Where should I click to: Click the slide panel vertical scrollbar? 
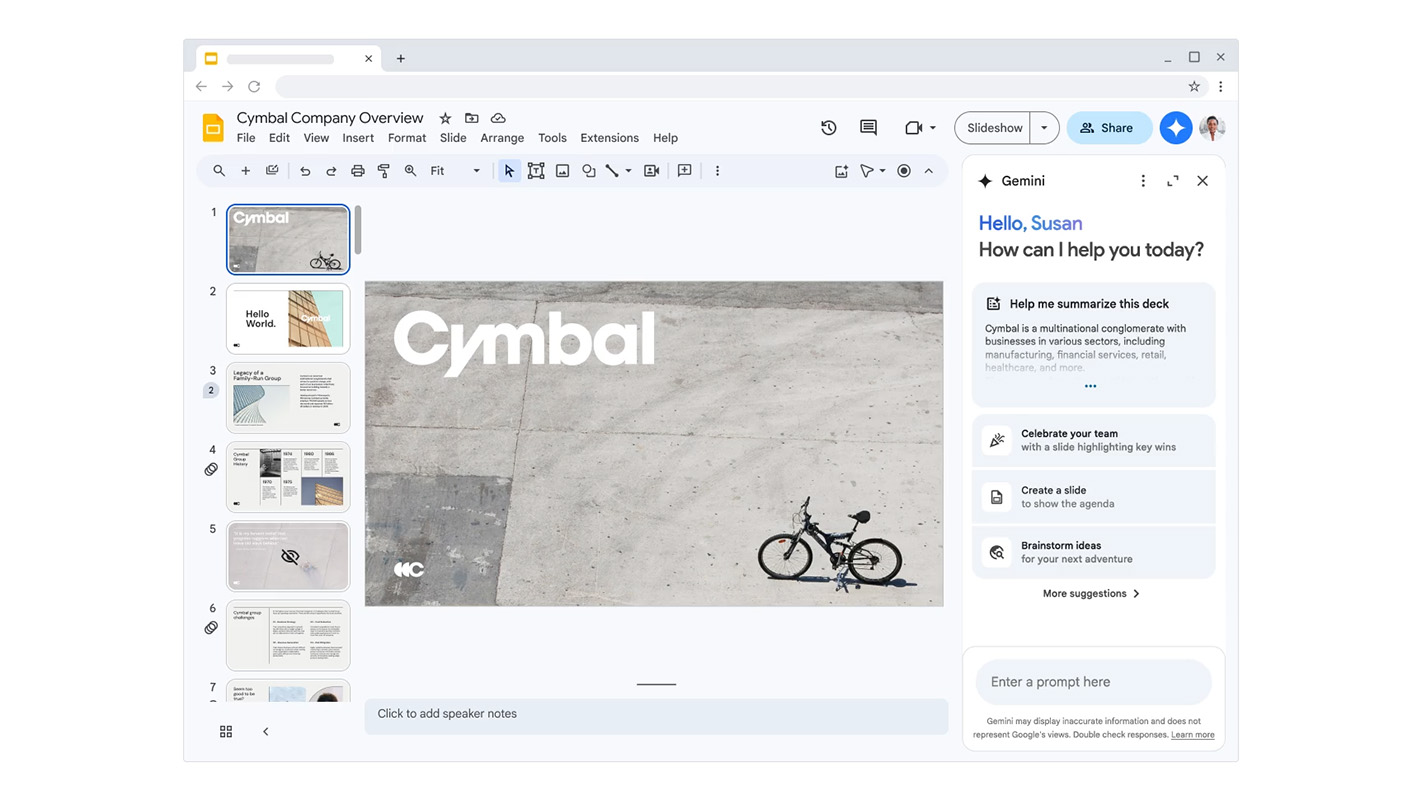(x=358, y=230)
